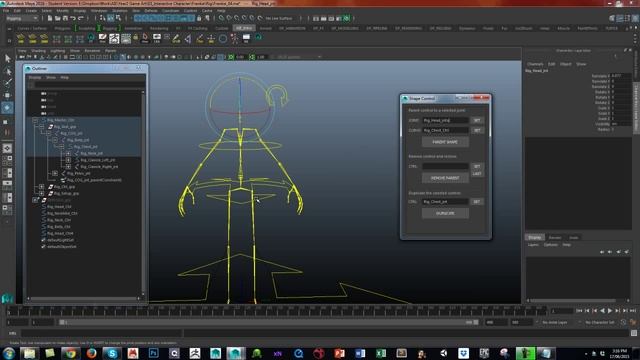Click the Outliner vertical scrollbar
The height and width of the screenshot is (360, 640).
tap(143, 193)
